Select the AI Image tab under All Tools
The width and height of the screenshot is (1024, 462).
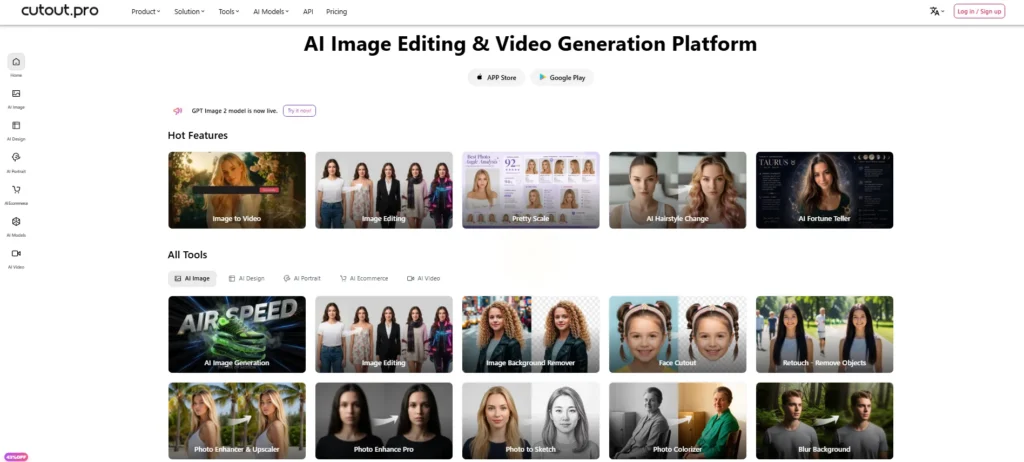(192, 278)
